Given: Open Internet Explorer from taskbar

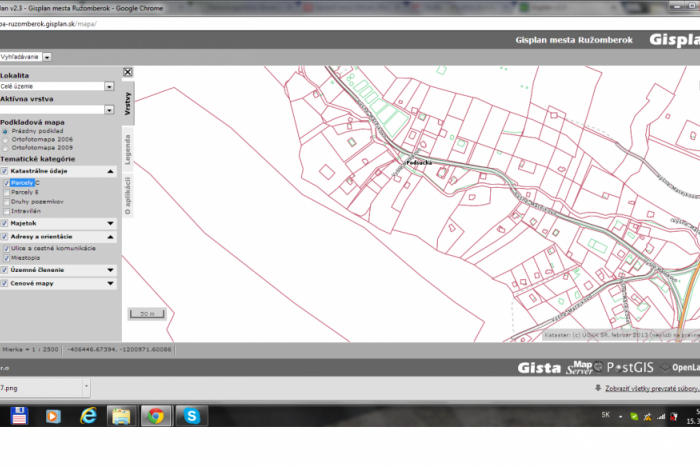Looking at the screenshot, I should click(x=88, y=415).
